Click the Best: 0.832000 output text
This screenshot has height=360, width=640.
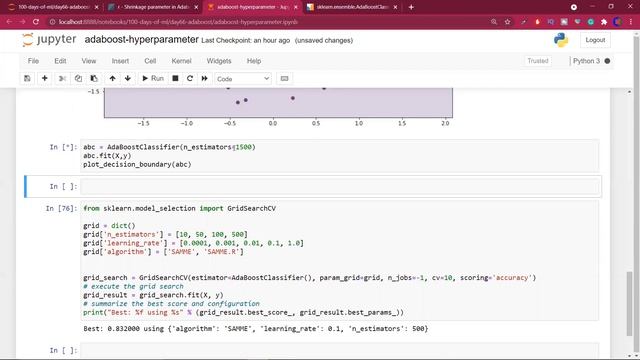click(256, 329)
